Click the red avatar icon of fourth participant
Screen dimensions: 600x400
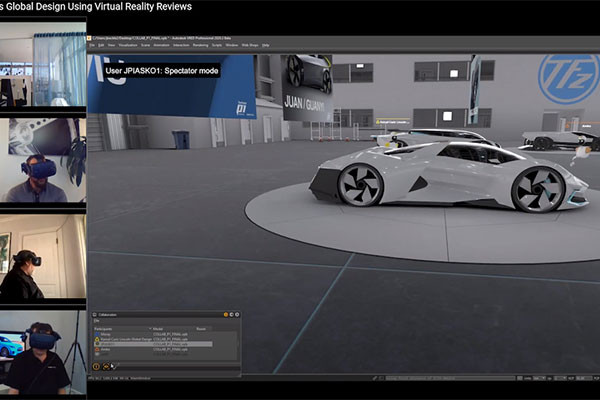[97, 349]
